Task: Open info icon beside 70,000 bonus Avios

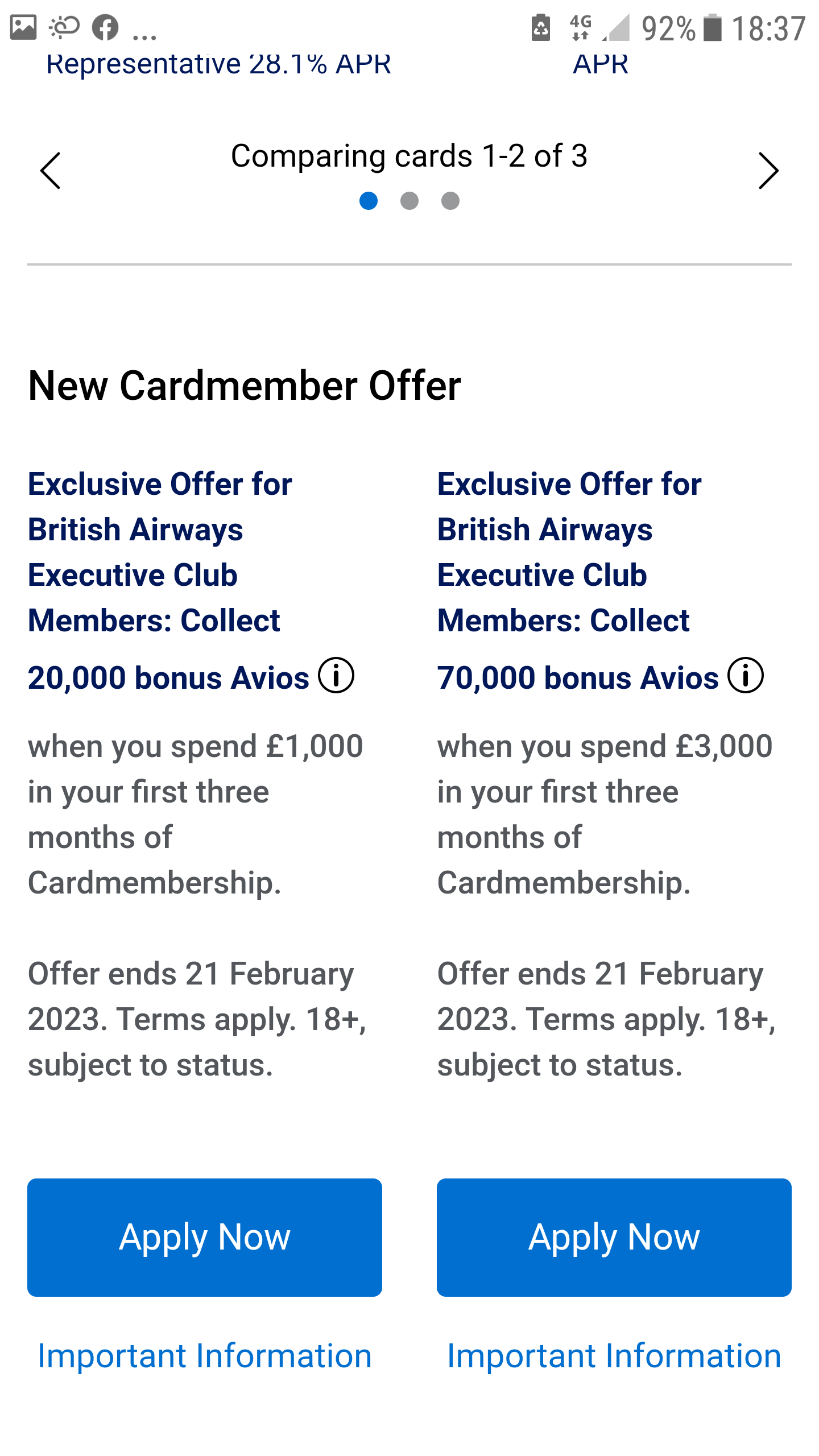Action: [746, 676]
